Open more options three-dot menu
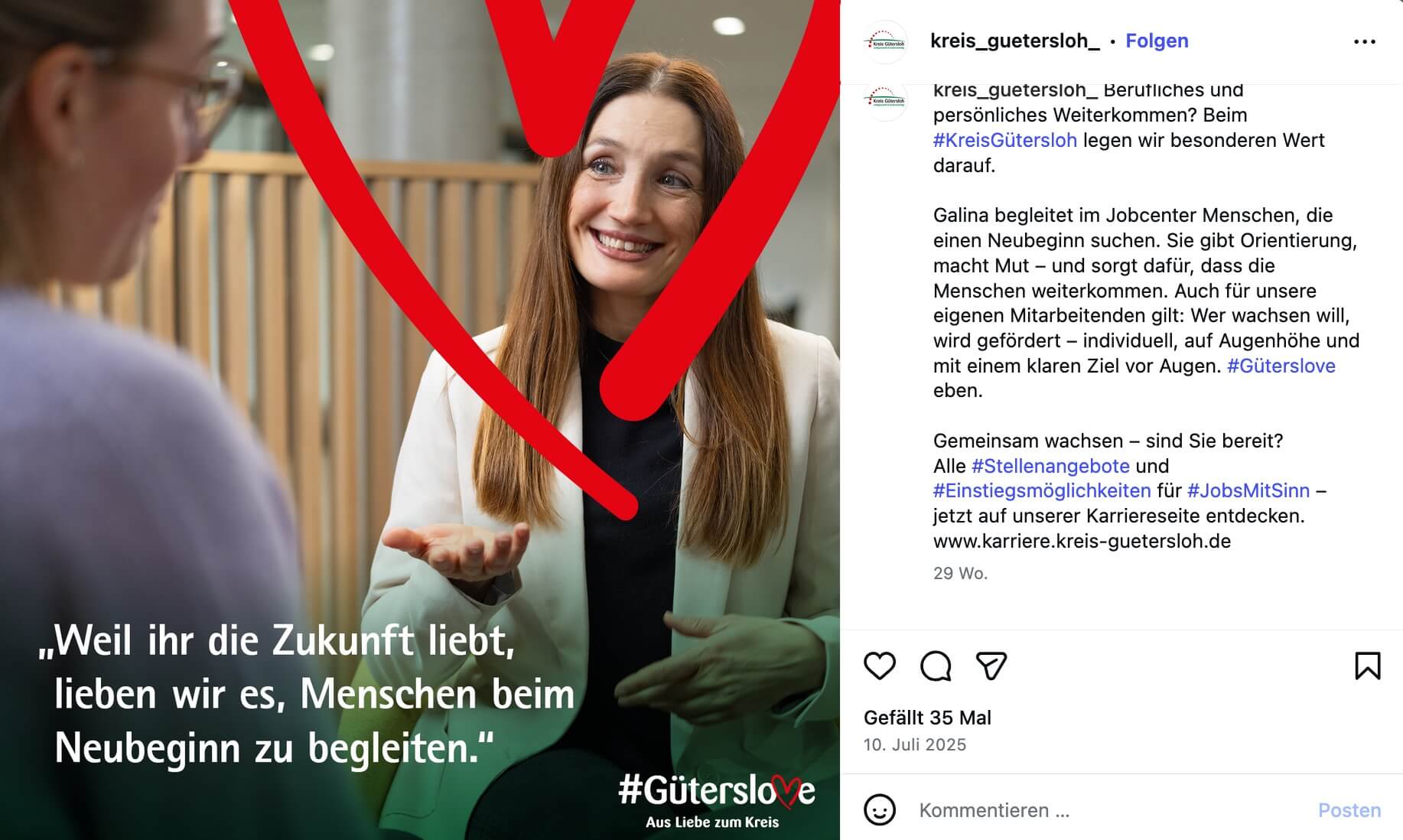 1365,41
